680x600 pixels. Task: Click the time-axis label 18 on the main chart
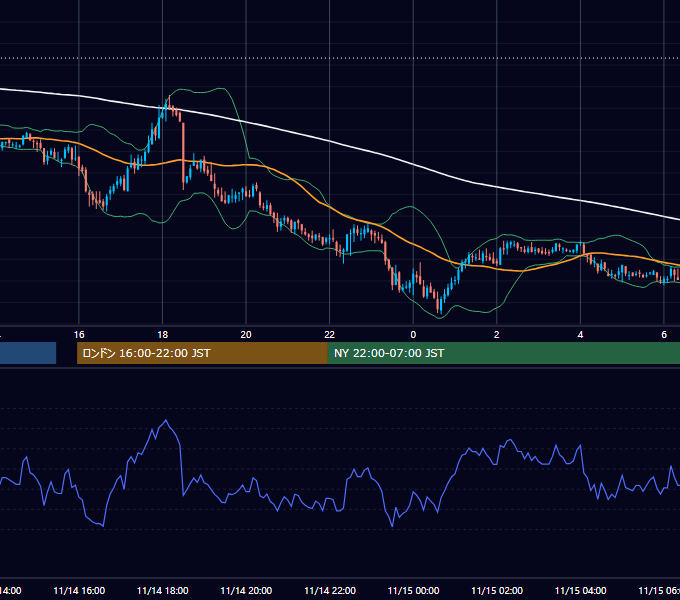163,335
